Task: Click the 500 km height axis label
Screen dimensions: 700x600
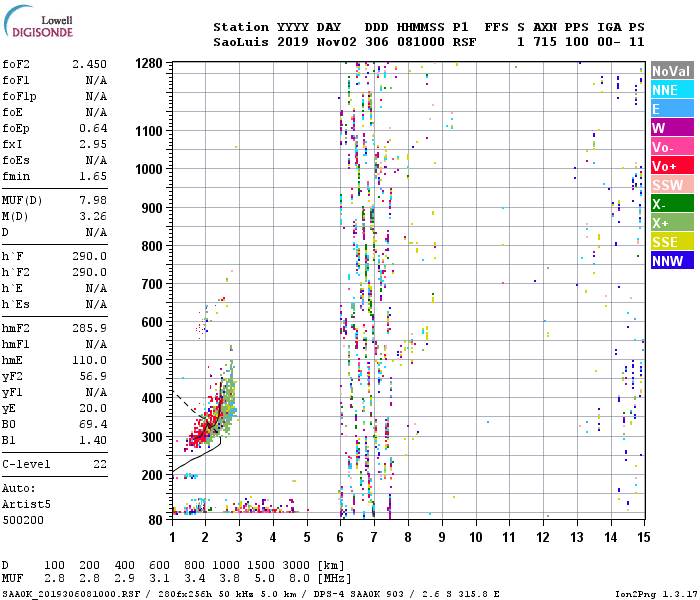Action: pyautogui.click(x=152, y=360)
